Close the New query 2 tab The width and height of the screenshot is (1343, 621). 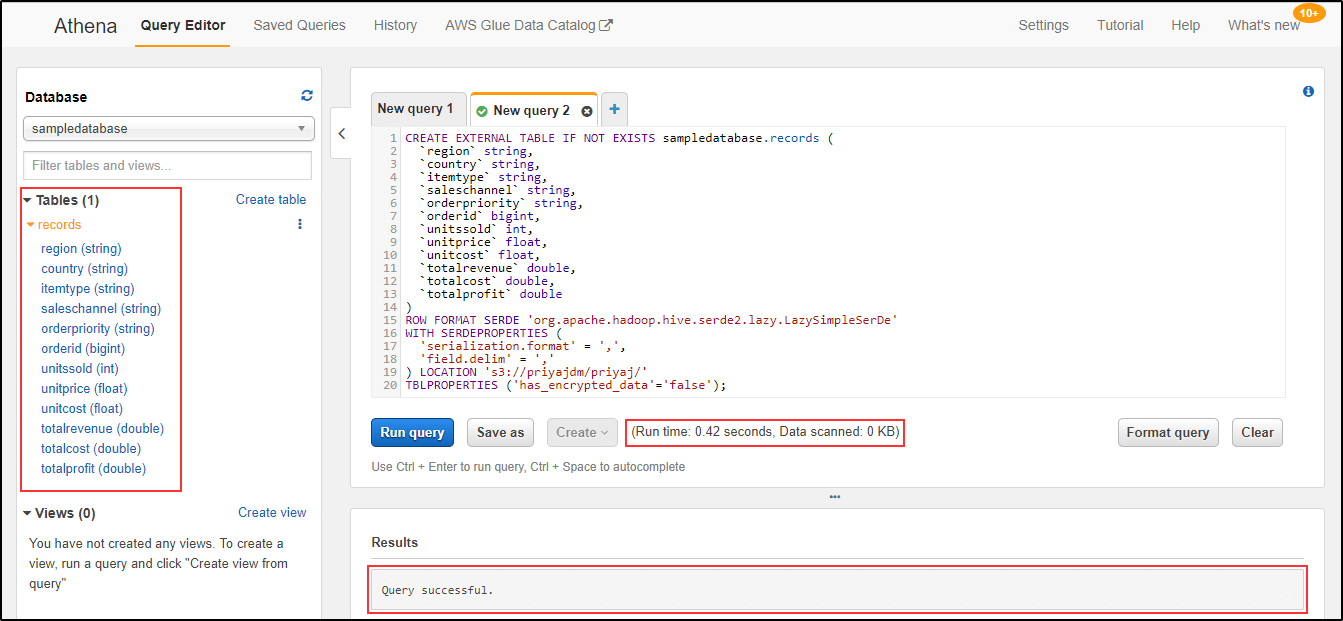[587, 111]
